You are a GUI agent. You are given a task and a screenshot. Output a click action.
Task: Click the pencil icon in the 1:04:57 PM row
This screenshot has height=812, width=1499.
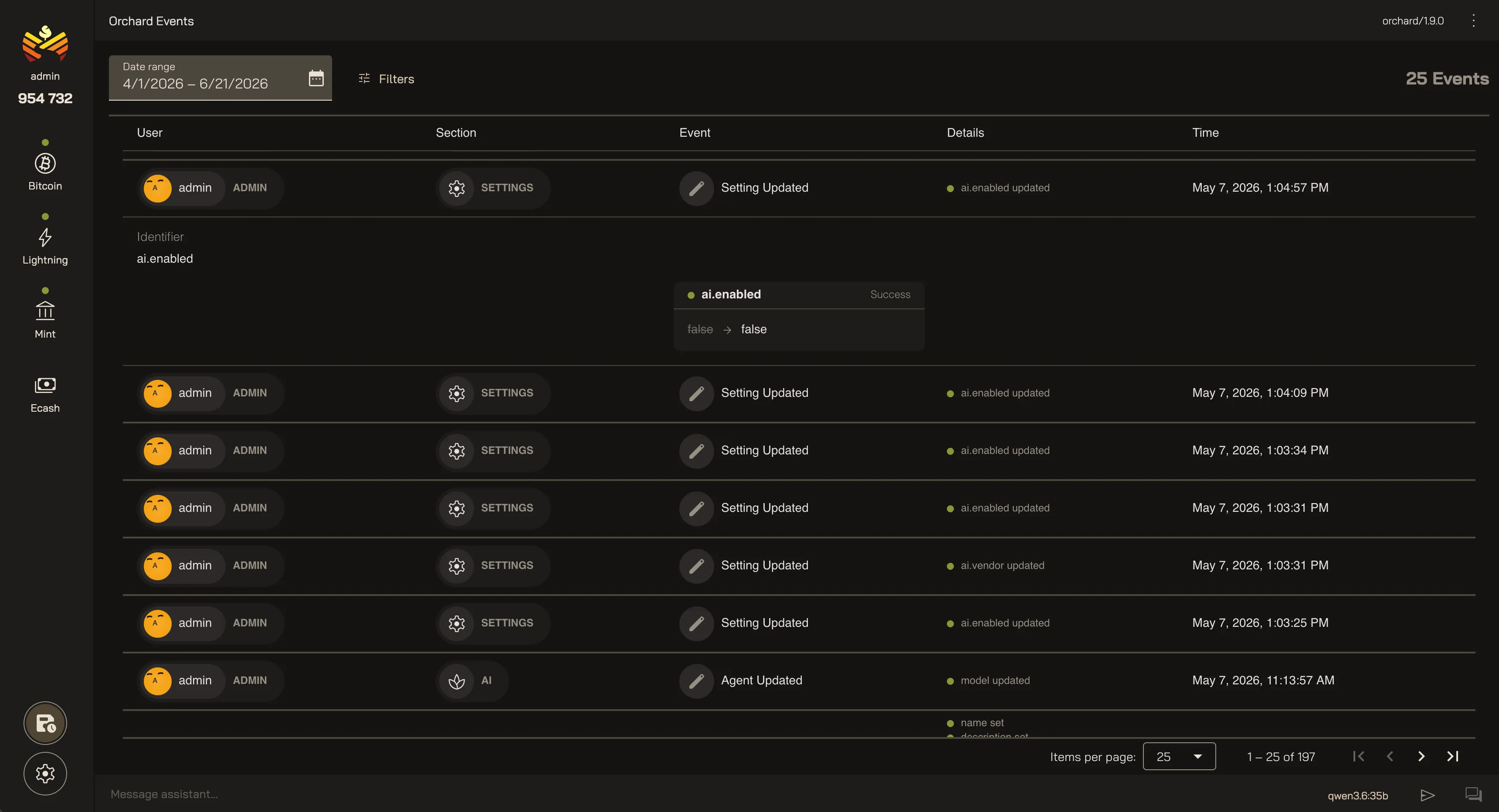click(x=696, y=188)
